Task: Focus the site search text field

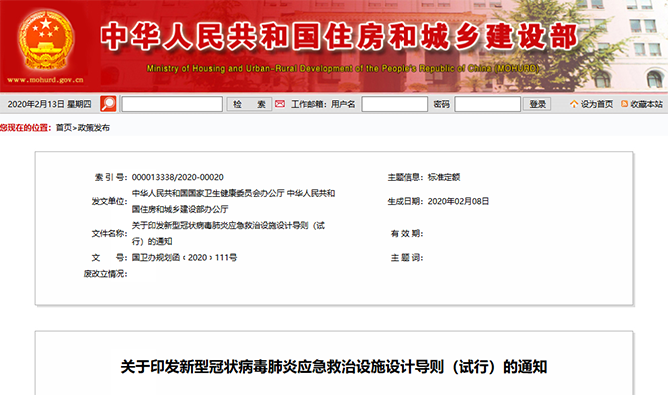Action: (x=172, y=104)
